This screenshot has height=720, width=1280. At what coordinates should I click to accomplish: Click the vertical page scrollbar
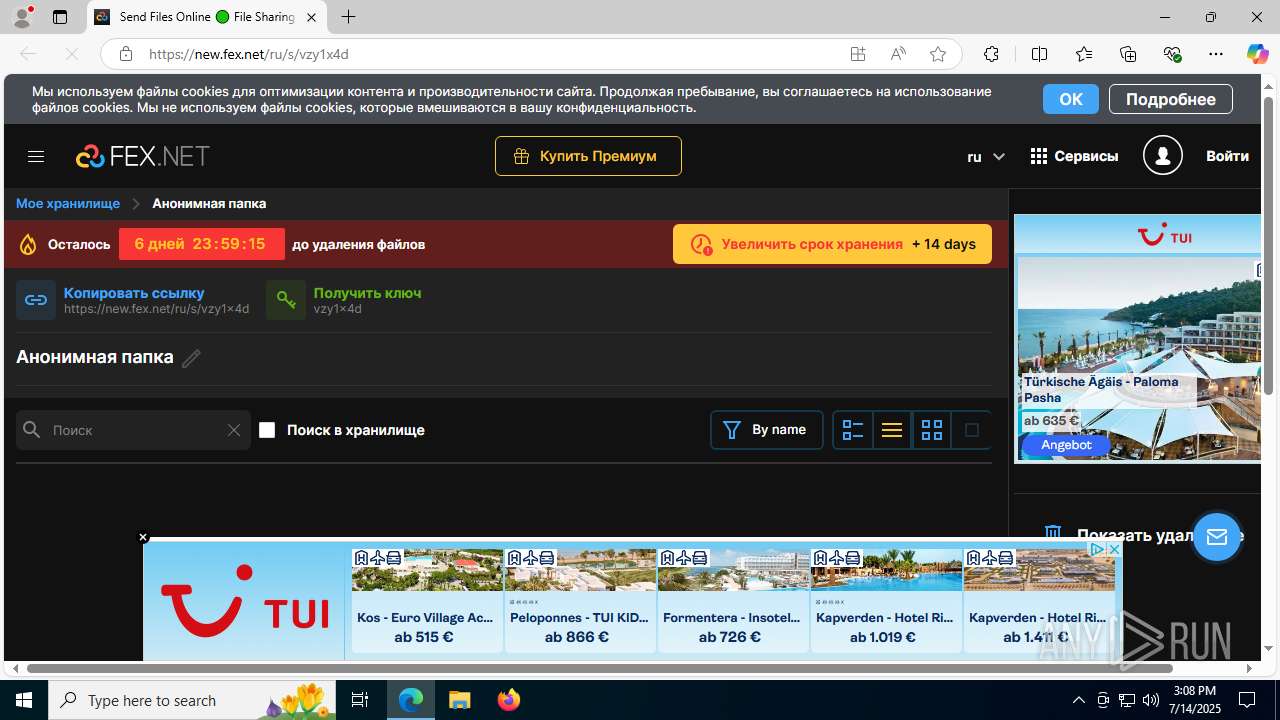[x=1269, y=245]
